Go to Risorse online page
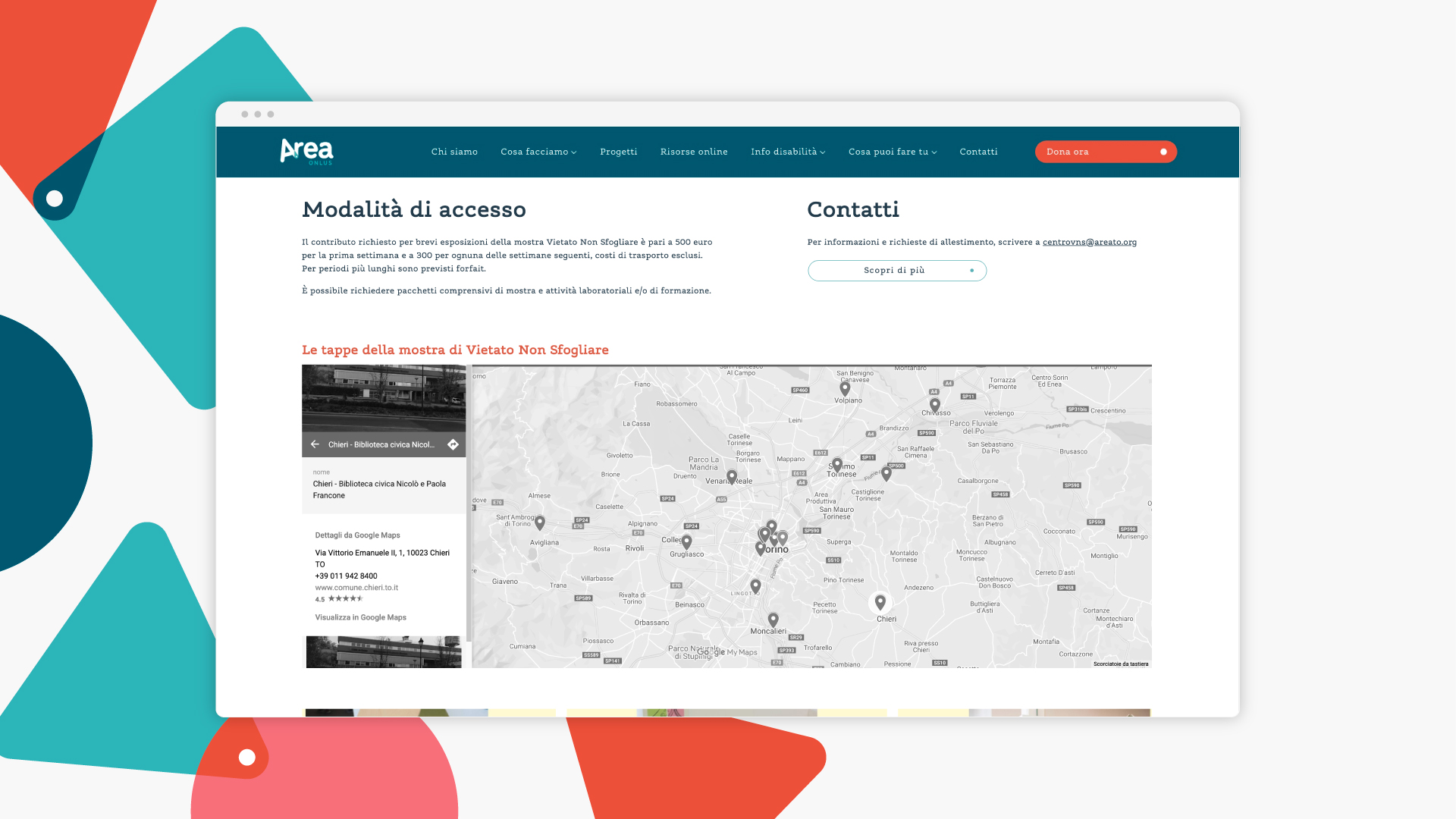This screenshot has width=1456, height=819. (x=693, y=152)
